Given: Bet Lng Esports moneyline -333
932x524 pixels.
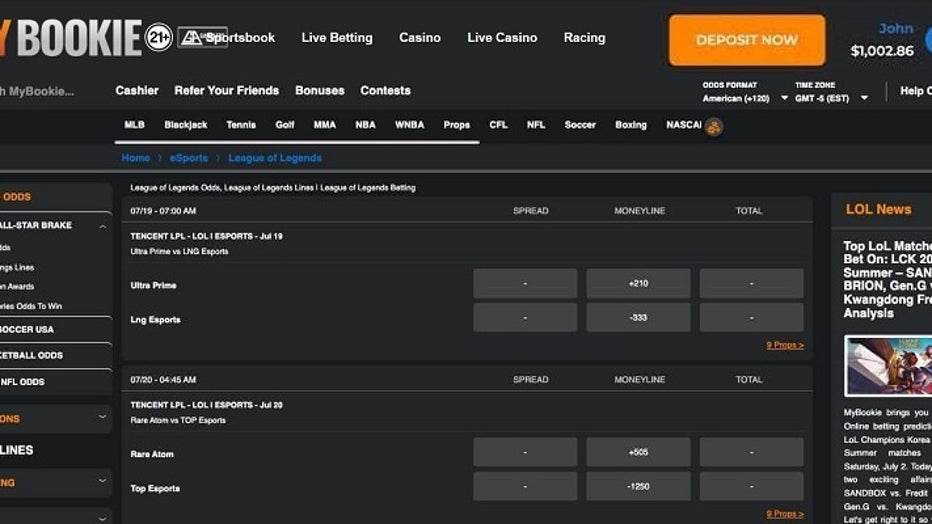Looking at the screenshot, I should coord(638,318).
